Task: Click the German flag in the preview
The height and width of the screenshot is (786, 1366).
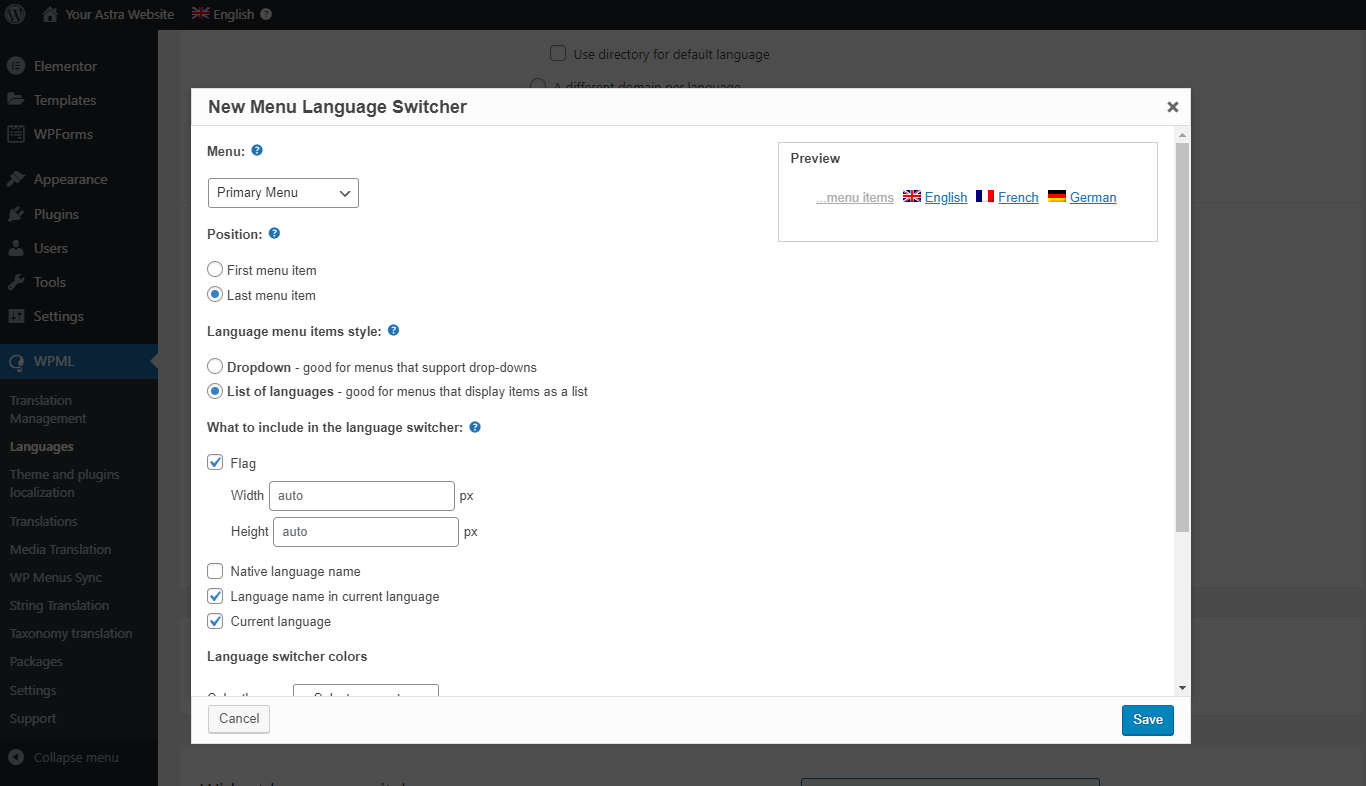Action: coord(1057,196)
